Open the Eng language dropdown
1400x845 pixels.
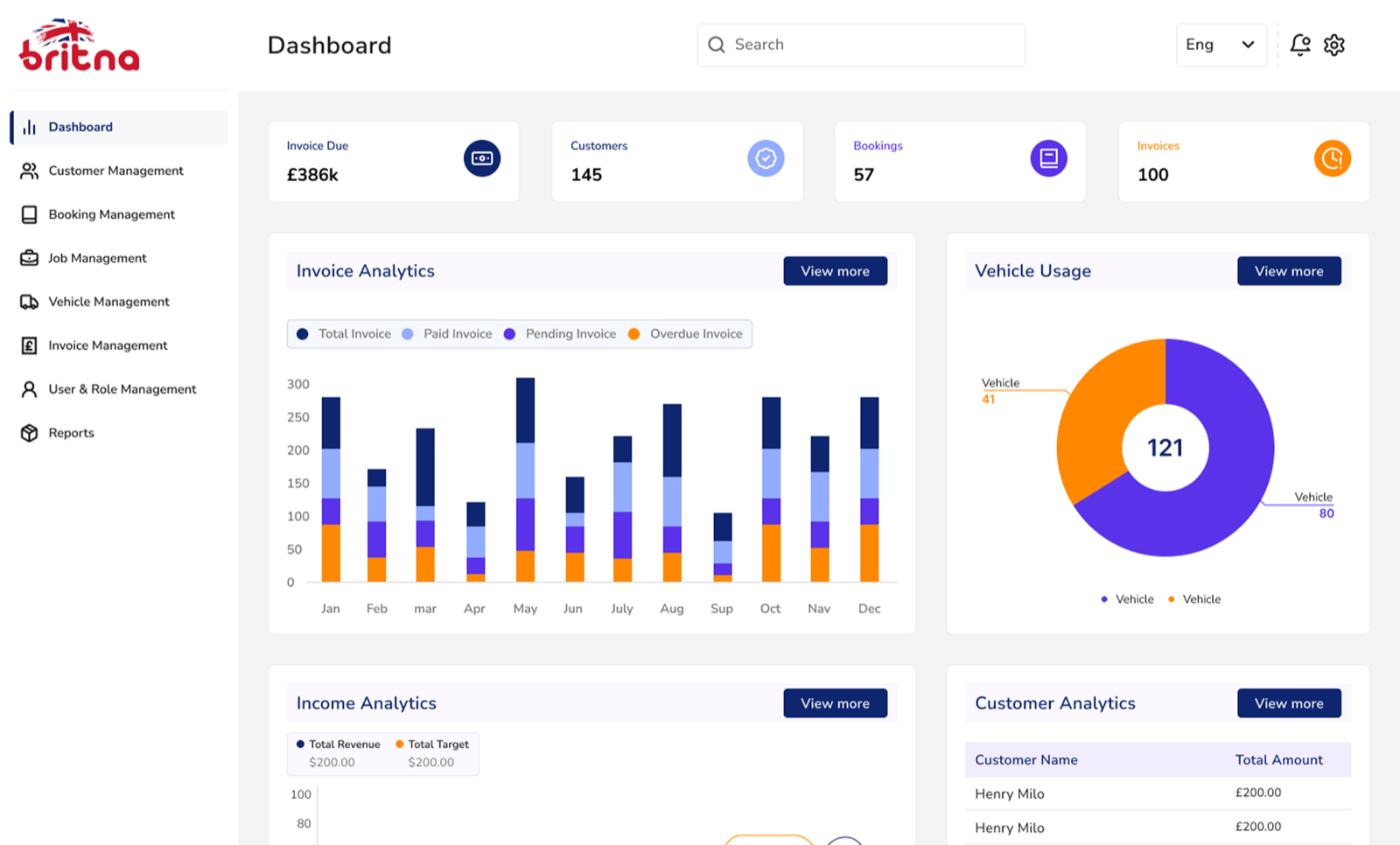pyautogui.click(x=1221, y=45)
